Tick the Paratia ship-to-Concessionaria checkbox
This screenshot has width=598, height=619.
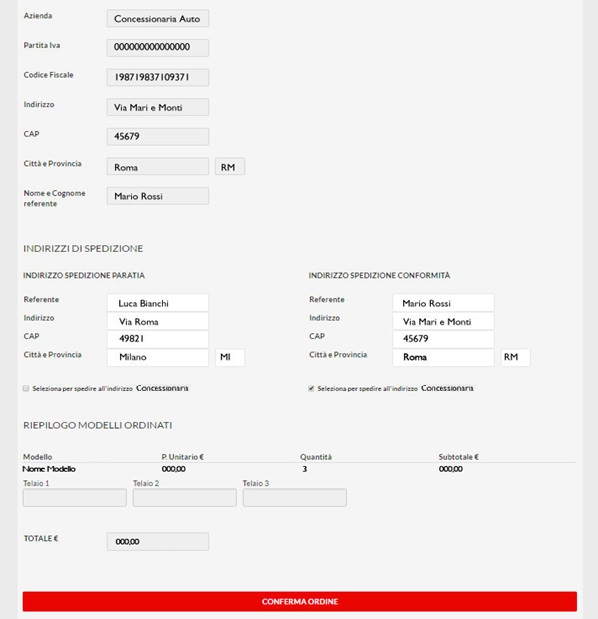[26, 388]
